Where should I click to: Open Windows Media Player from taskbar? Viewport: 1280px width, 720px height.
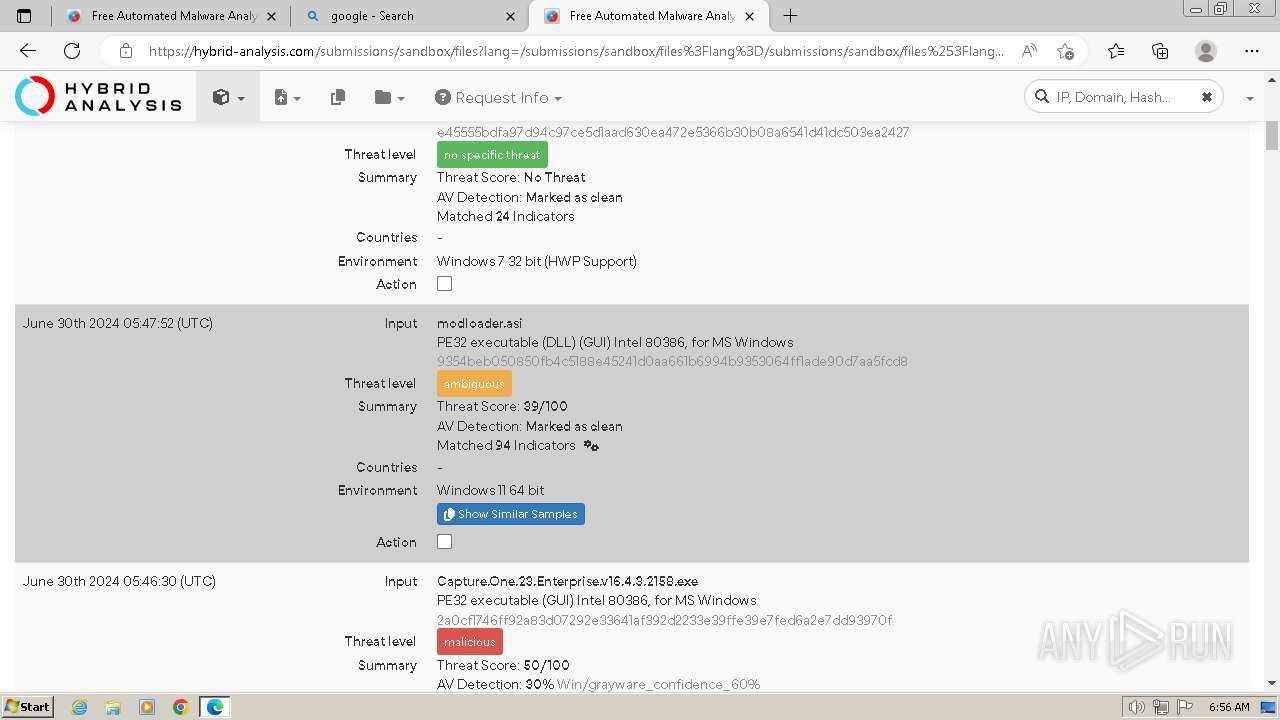147,707
